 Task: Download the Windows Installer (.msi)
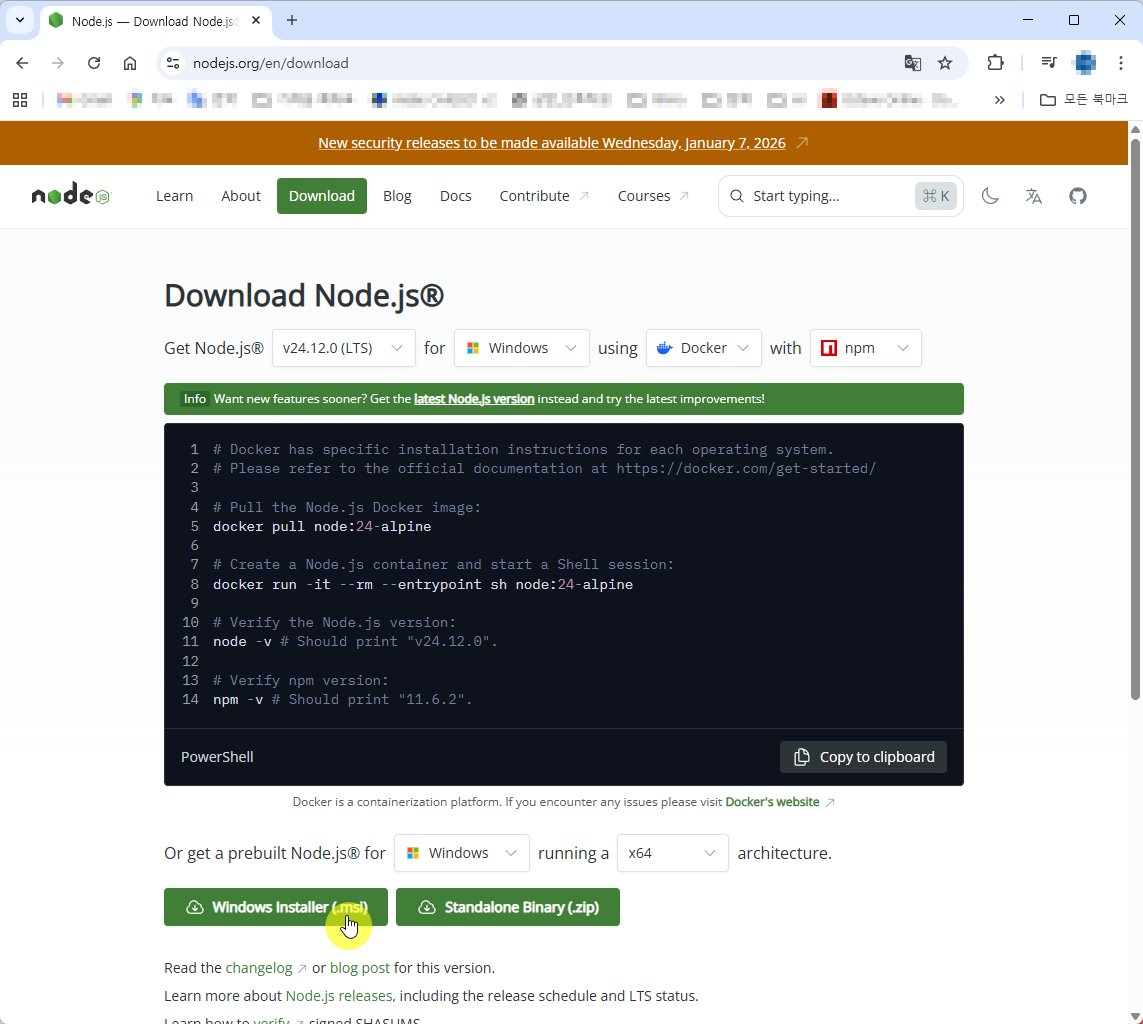tap(276, 907)
